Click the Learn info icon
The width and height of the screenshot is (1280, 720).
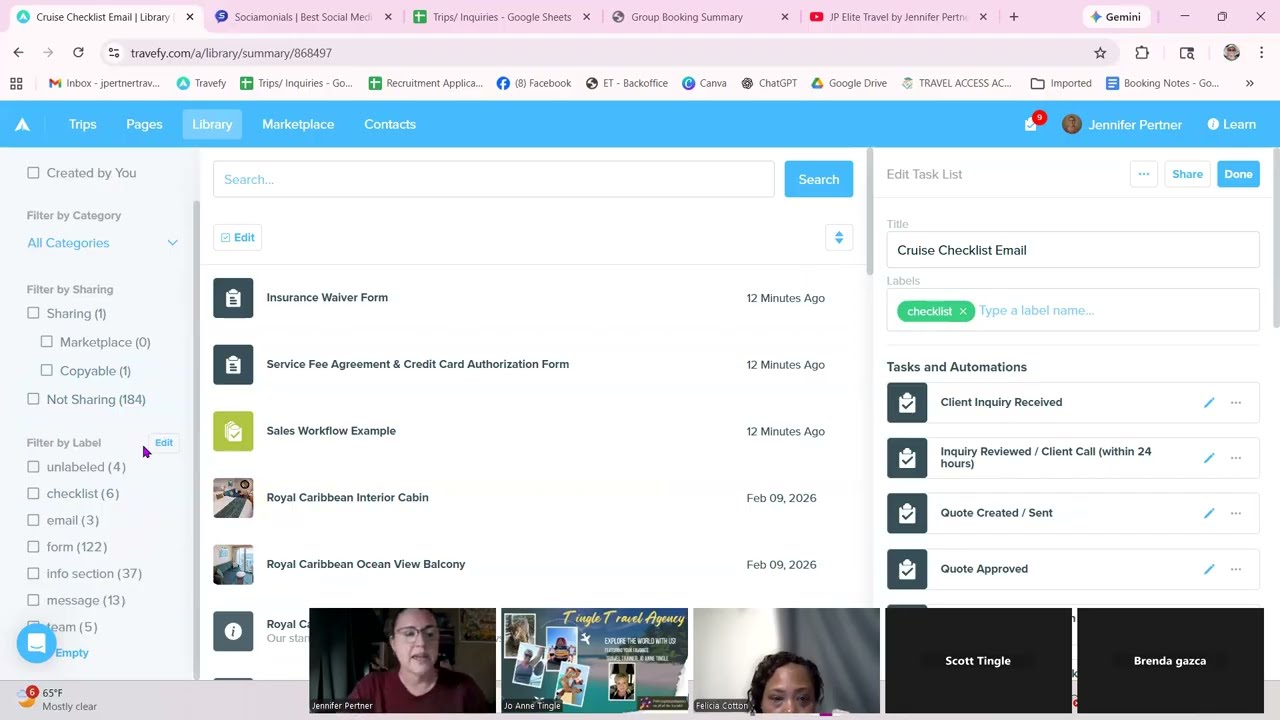click(1213, 124)
